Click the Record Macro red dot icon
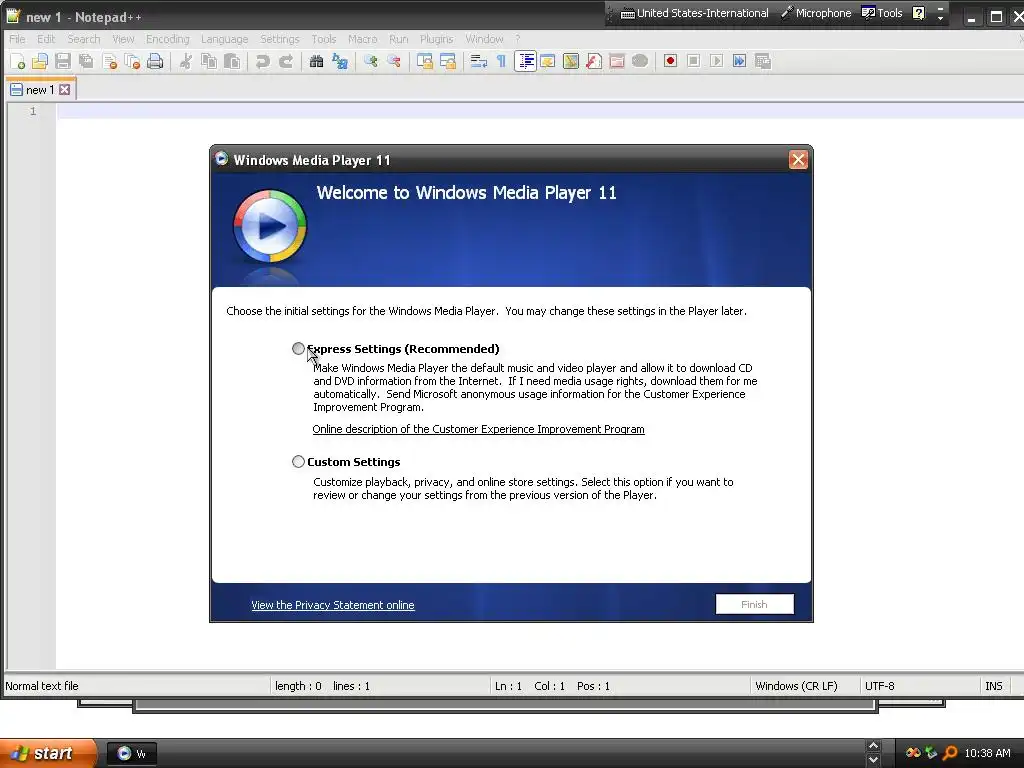 tap(670, 61)
